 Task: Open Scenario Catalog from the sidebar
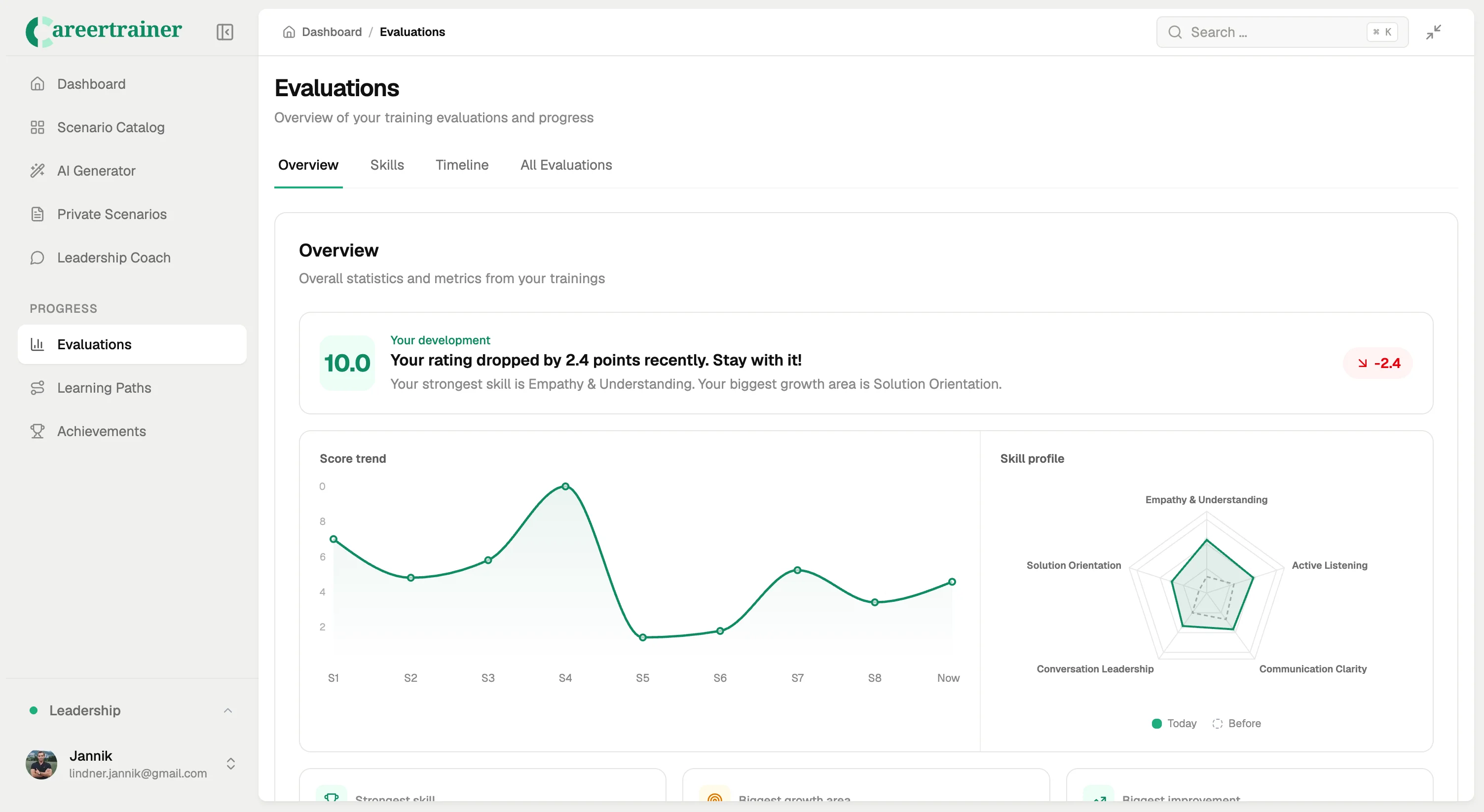click(132, 127)
